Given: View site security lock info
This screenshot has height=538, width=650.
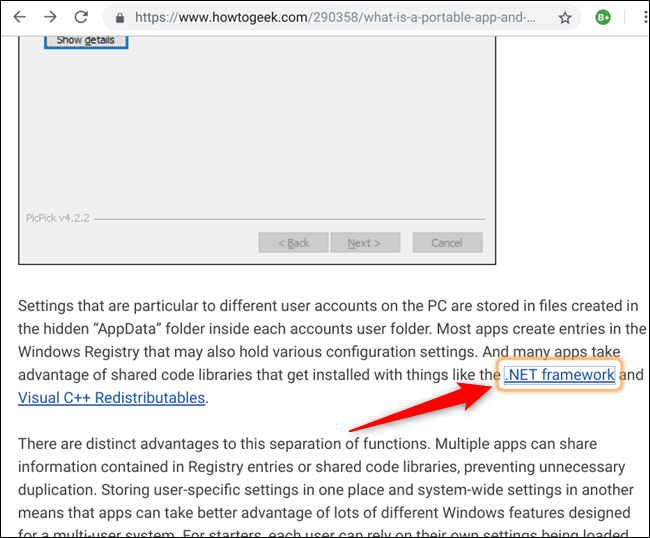Looking at the screenshot, I should (120, 17).
